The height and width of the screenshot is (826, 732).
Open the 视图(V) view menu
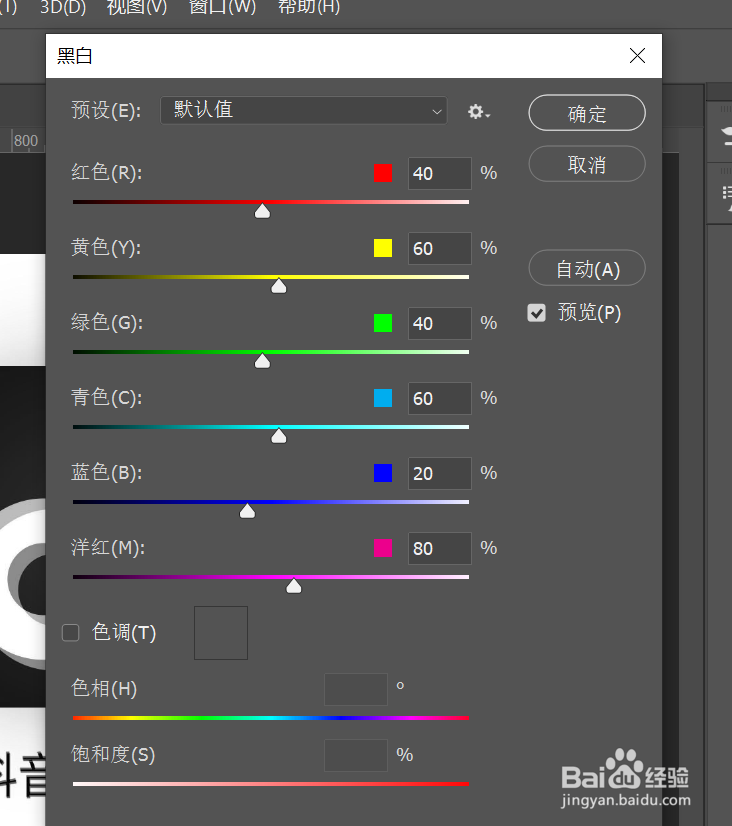click(137, 7)
